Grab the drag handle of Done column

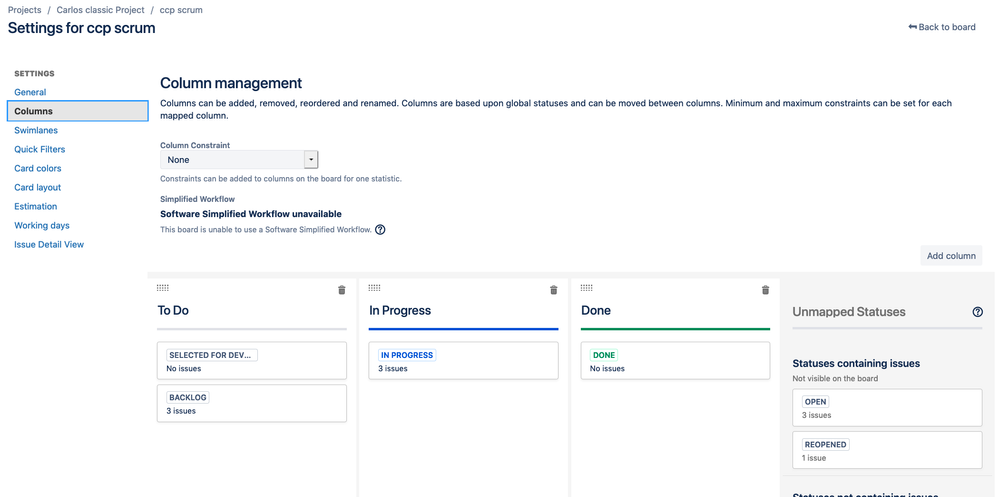click(x=587, y=288)
